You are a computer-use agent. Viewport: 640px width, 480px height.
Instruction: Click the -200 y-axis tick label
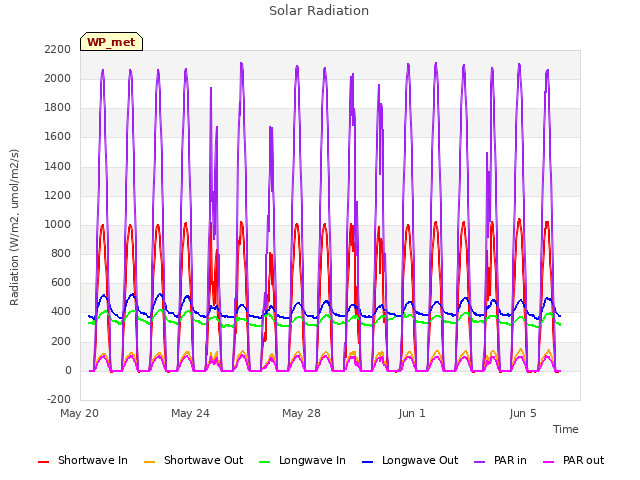(x=59, y=399)
